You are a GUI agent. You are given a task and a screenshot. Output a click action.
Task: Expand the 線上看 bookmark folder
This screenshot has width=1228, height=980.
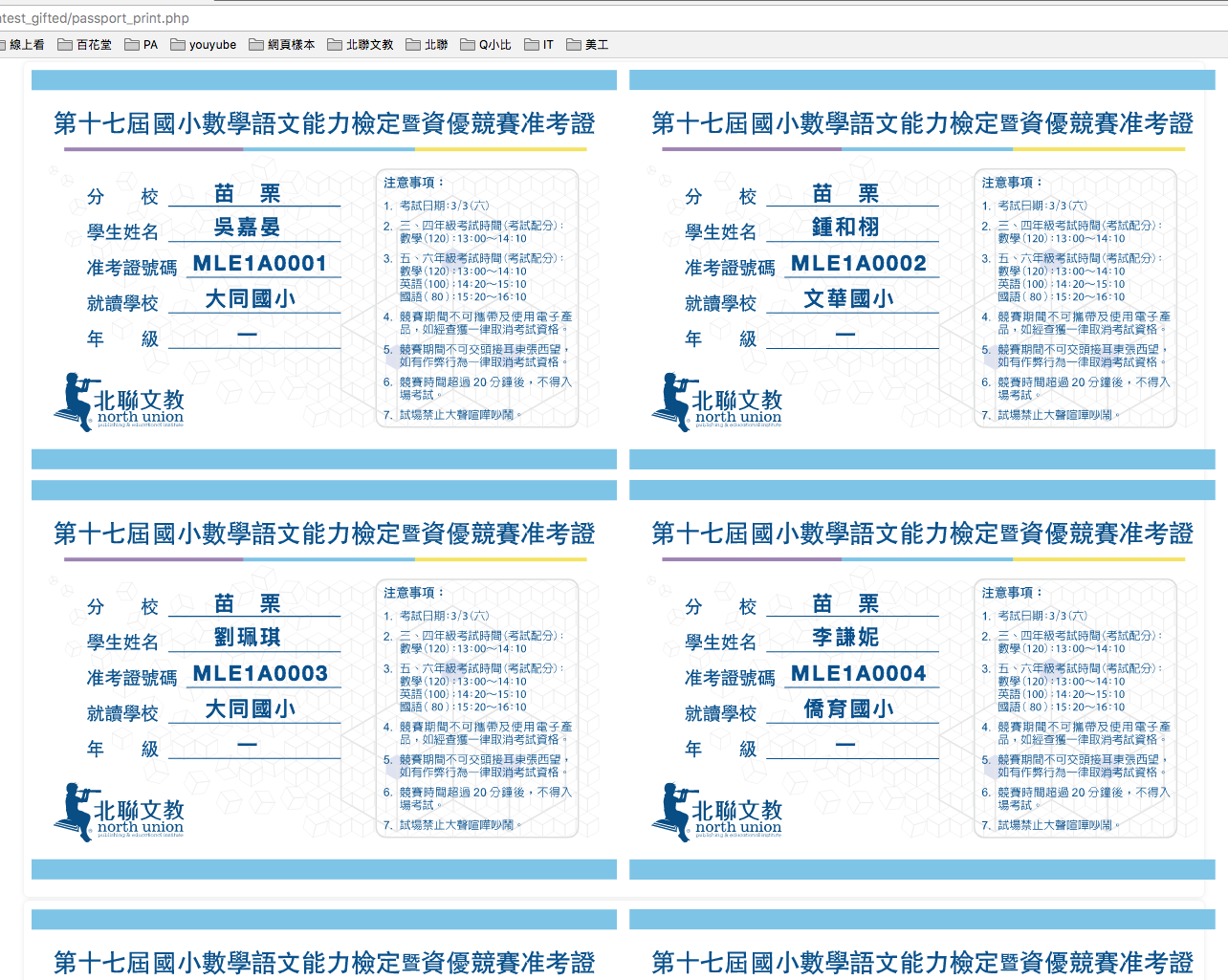pyautogui.click(x=25, y=45)
